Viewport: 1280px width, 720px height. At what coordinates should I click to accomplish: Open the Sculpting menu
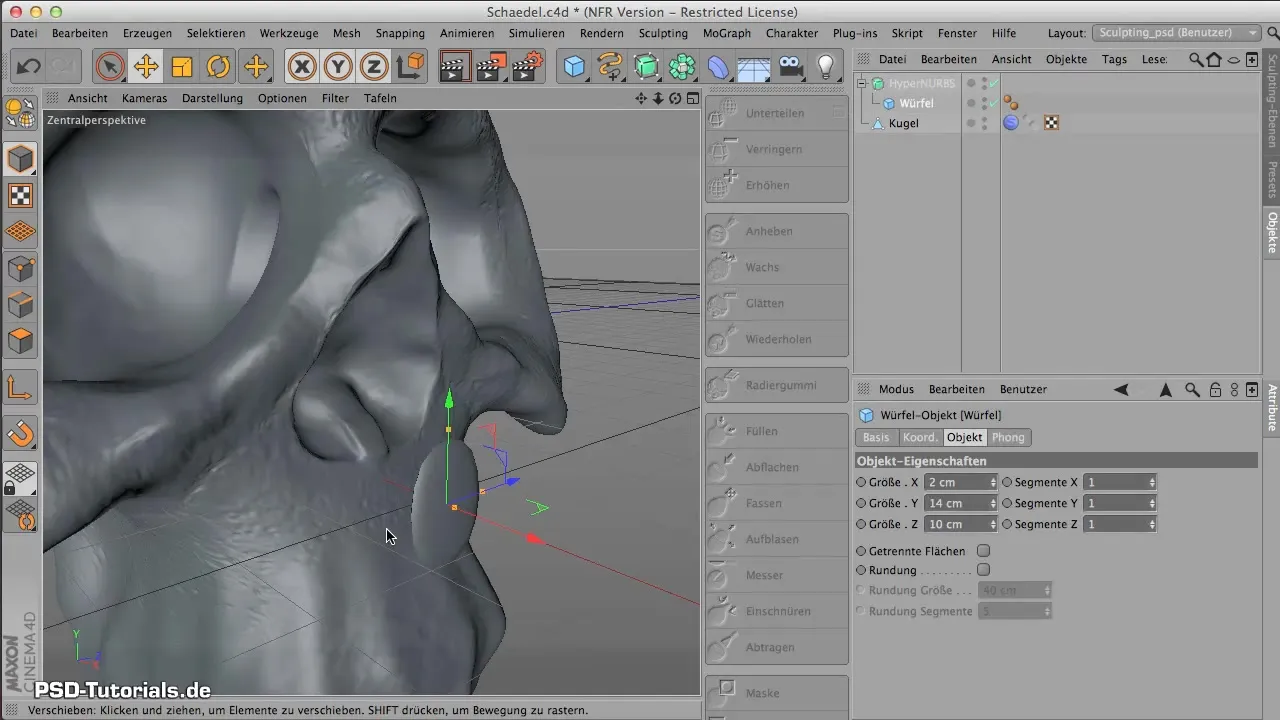pyautogui.click(x=662, y=33)
